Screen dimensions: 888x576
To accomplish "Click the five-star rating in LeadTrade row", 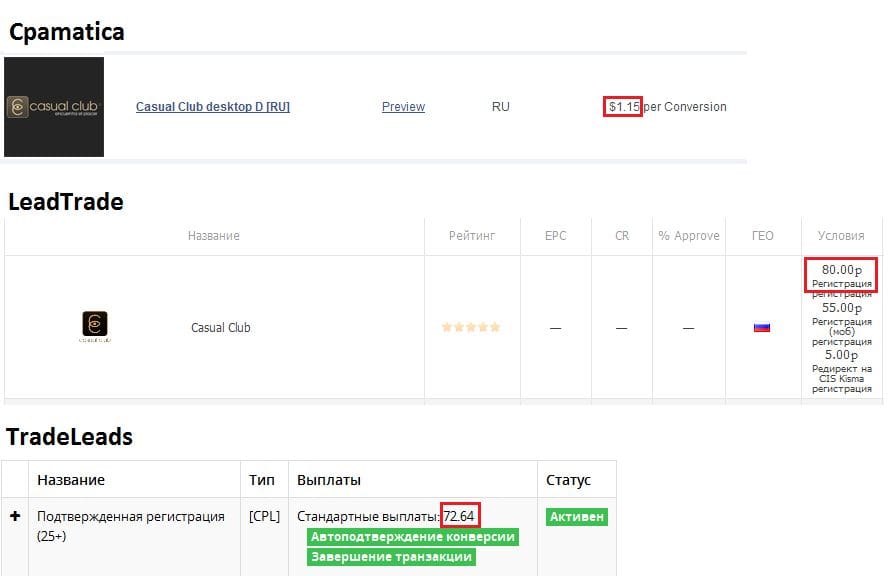I will click(x=471, y=327).
